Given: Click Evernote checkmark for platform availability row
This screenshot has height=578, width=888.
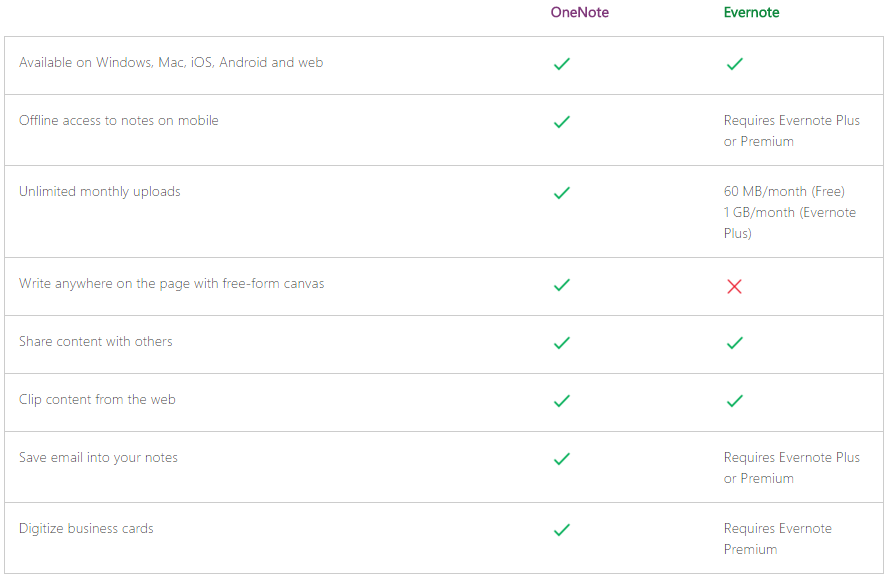Looking at the screenshot, I should point(735,64).
